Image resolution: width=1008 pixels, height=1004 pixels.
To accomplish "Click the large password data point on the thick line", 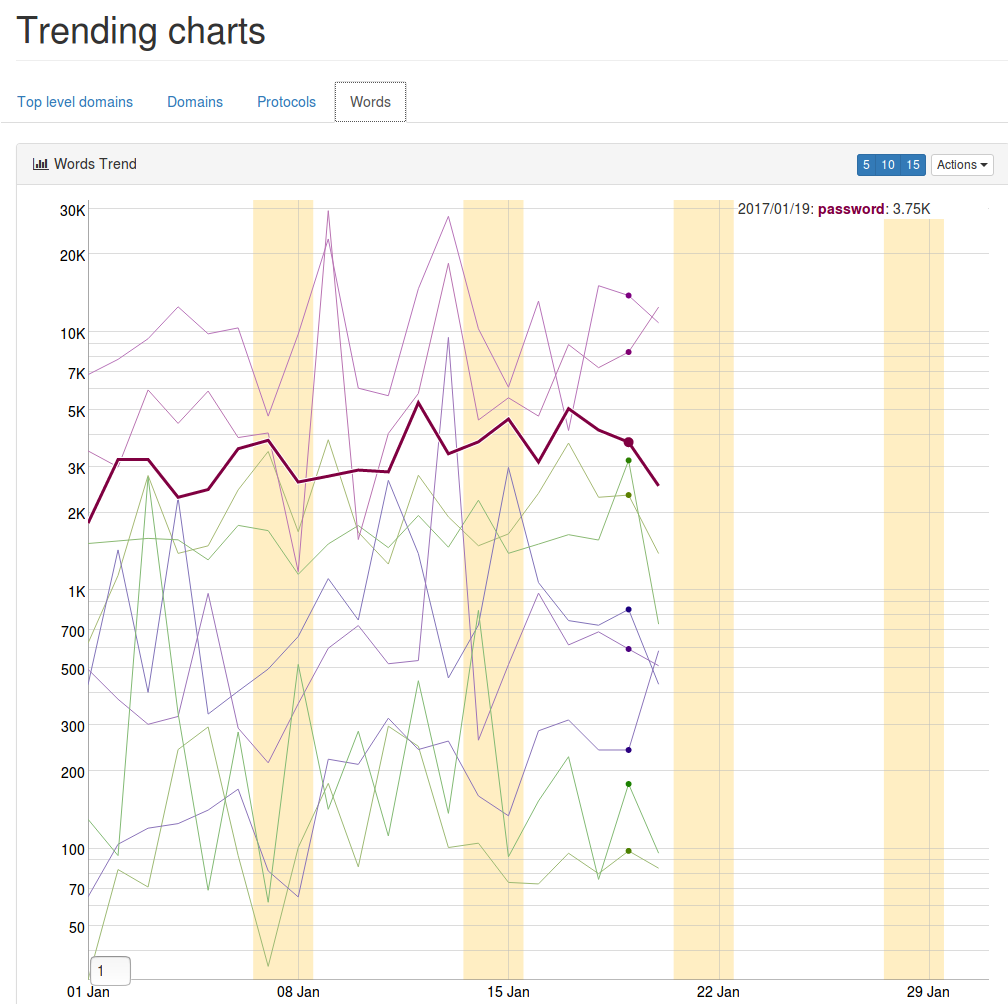I will (x=628, y=442).
